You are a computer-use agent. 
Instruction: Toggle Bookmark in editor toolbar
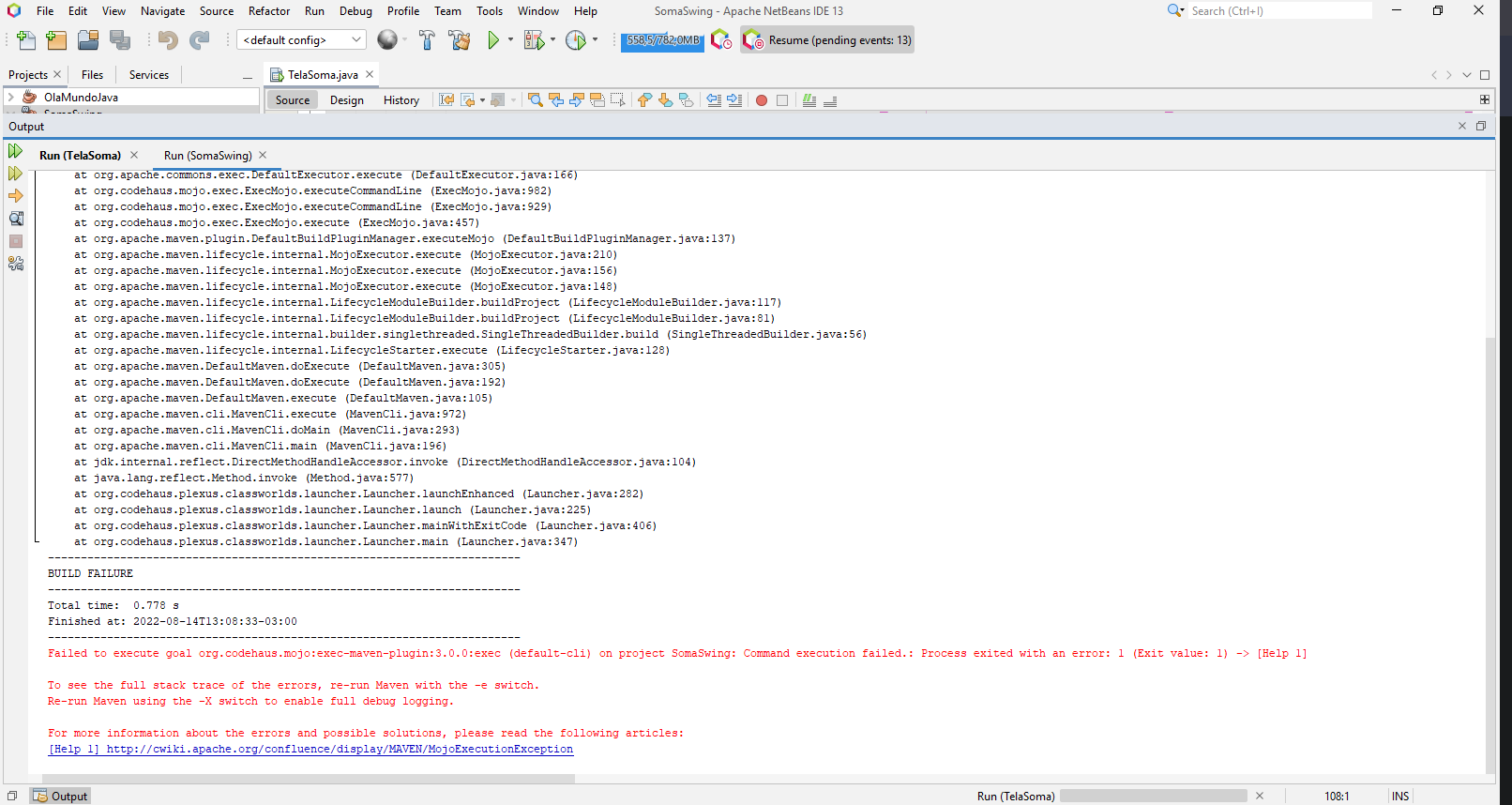(x=686, y=100)
